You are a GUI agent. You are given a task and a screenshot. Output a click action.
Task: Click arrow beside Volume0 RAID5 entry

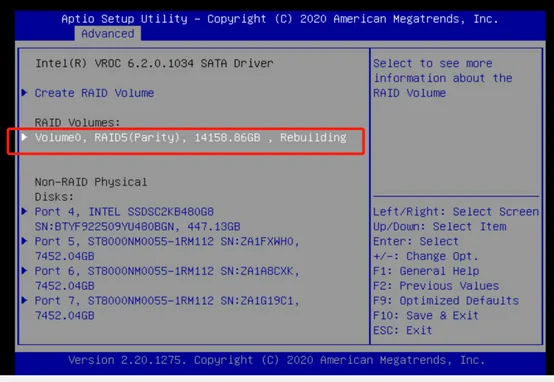pos(24,137)
